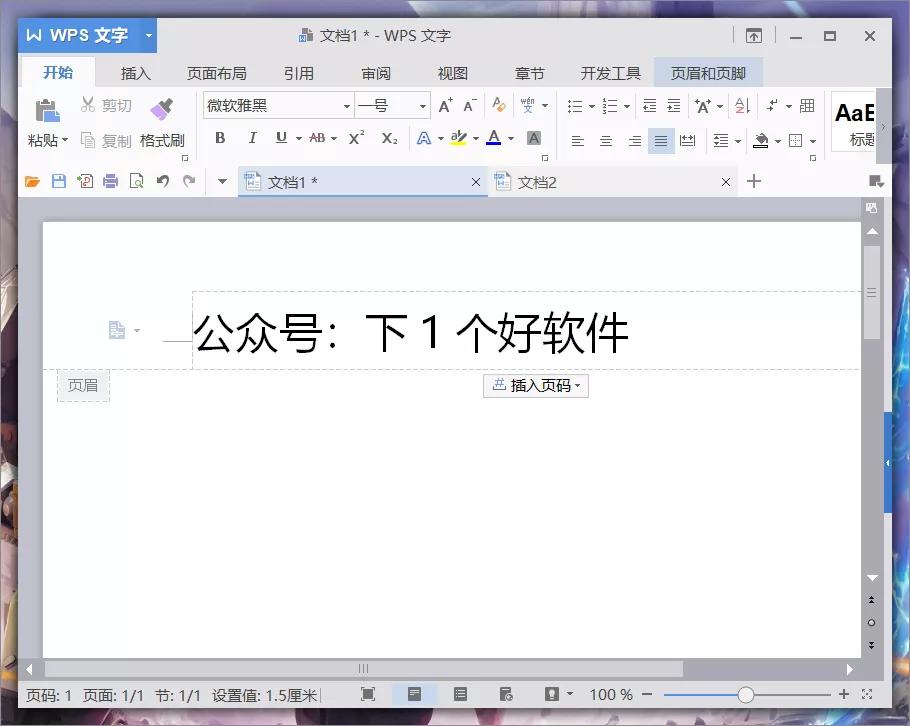Click the Save icon in quick access toolbar
Screen dimensions: 910x726
(x=57, y=181)
